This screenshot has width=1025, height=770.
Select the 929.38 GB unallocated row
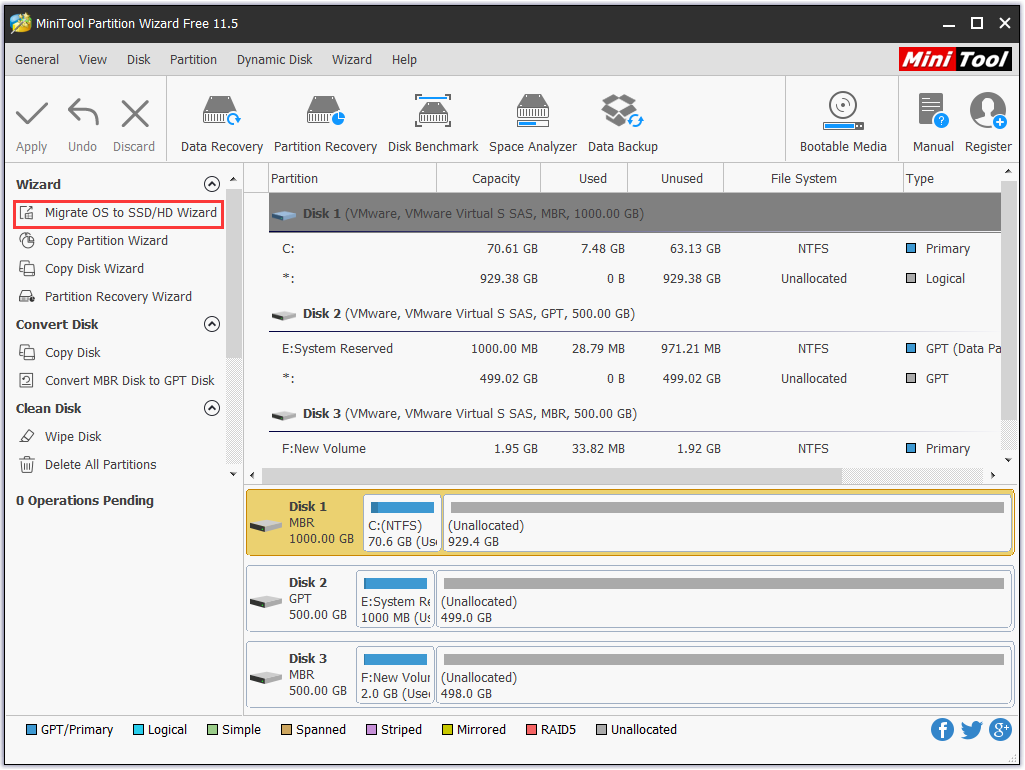[634, 279]
